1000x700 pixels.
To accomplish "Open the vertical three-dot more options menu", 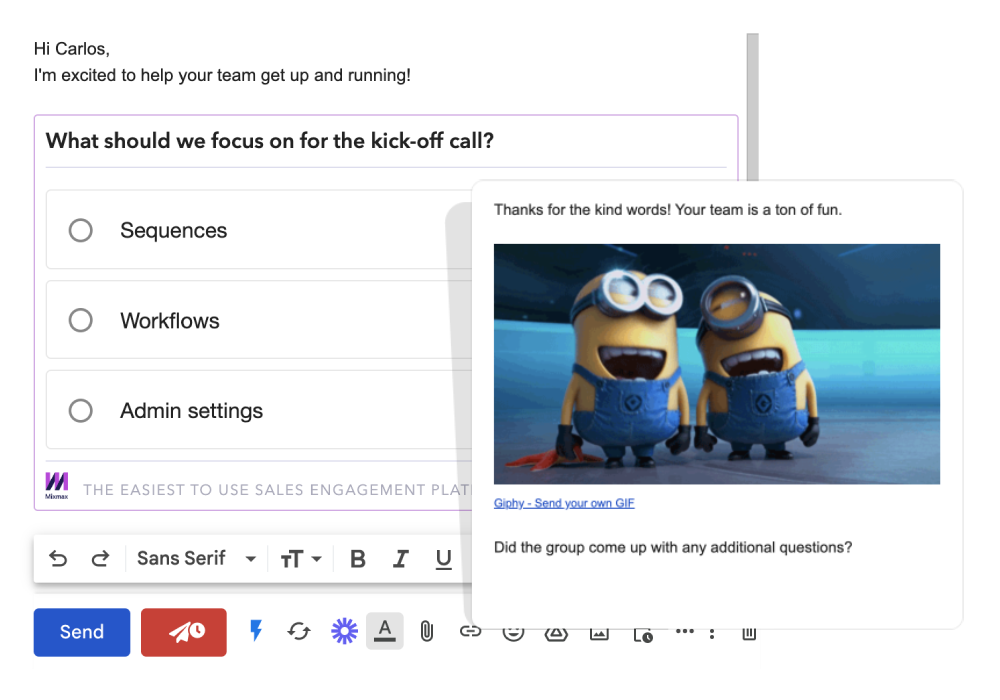I will point(712,634).
